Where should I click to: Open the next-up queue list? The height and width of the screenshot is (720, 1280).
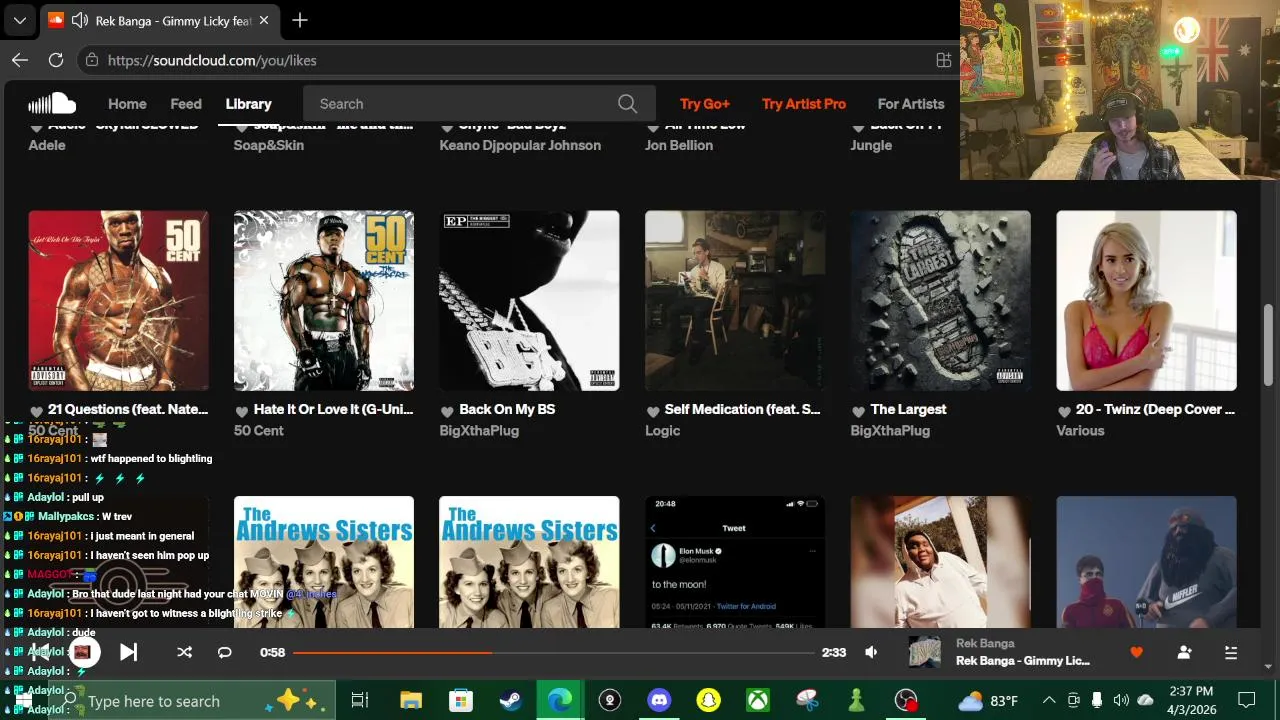coord(1231,652)
